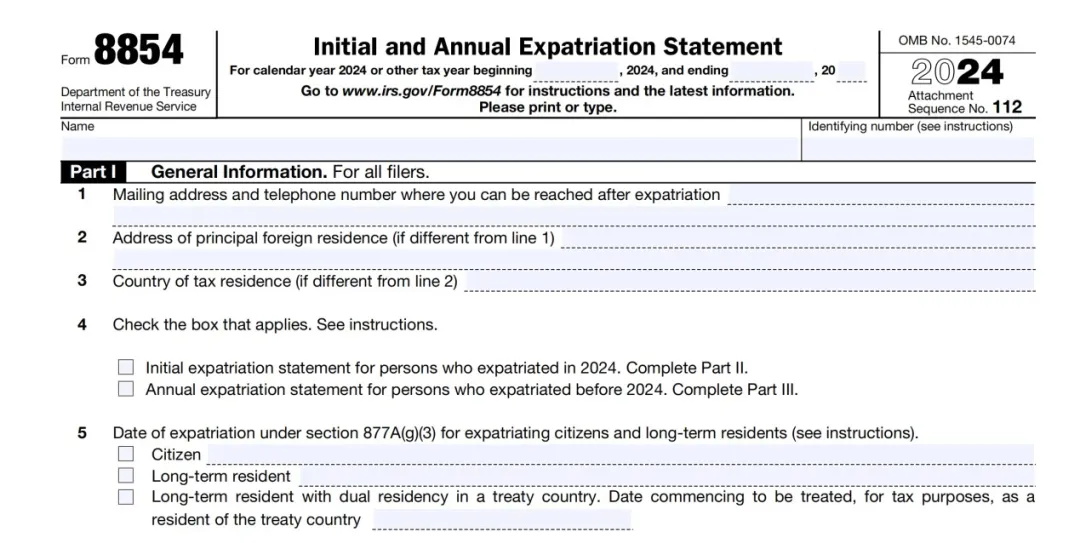This screenshot has height=543, width=1080.
Task: Enter the principal foreign residence address field
Action: click(797, 238)
